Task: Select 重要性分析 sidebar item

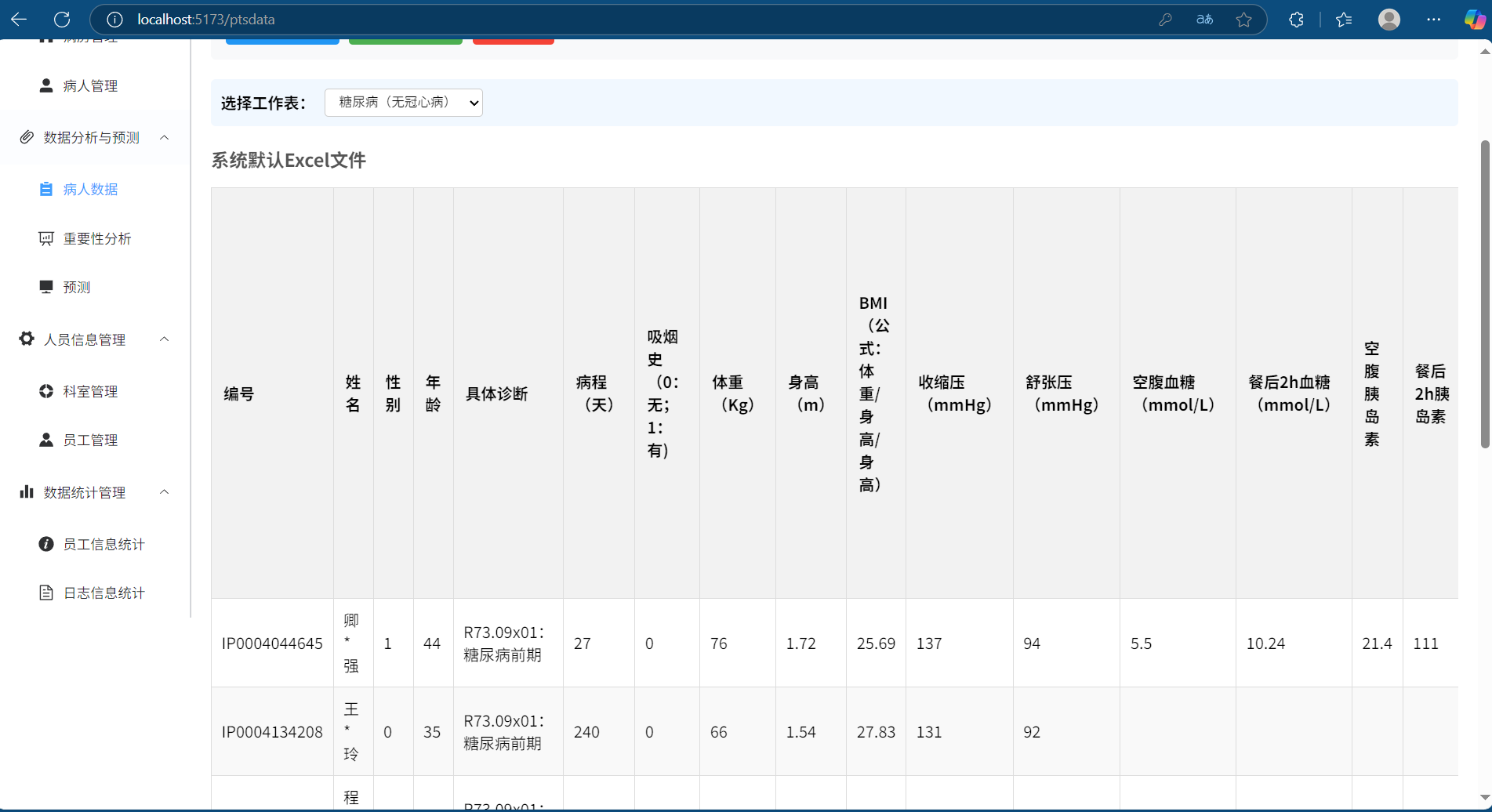Action: (96, 239)
